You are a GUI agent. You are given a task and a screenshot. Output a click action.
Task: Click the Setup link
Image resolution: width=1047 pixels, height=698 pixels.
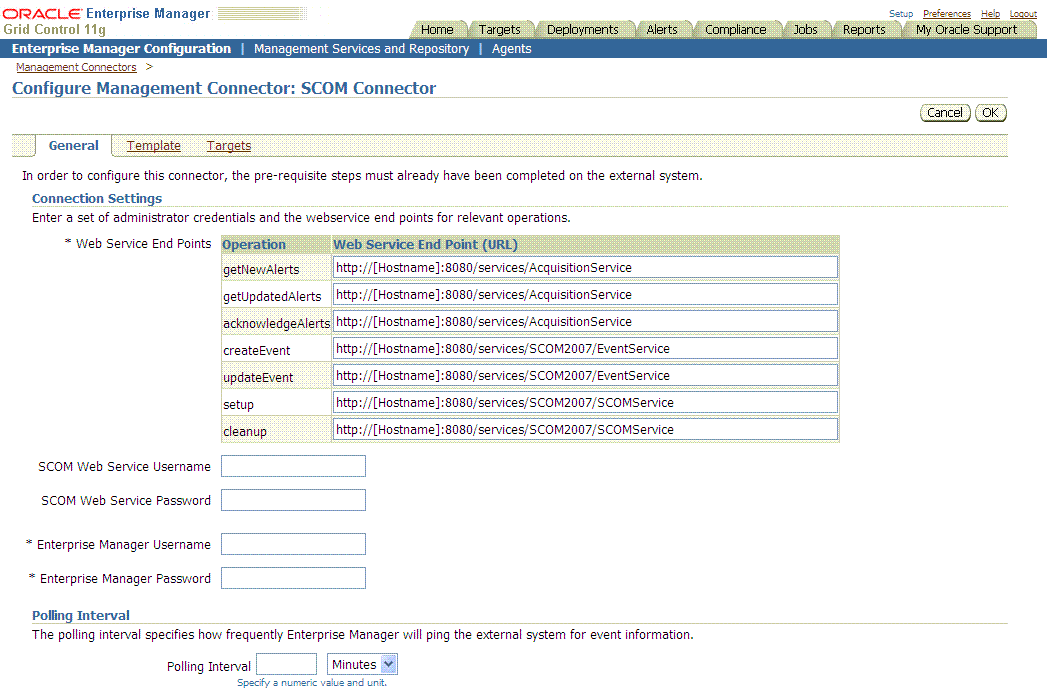tap(901, 13)
